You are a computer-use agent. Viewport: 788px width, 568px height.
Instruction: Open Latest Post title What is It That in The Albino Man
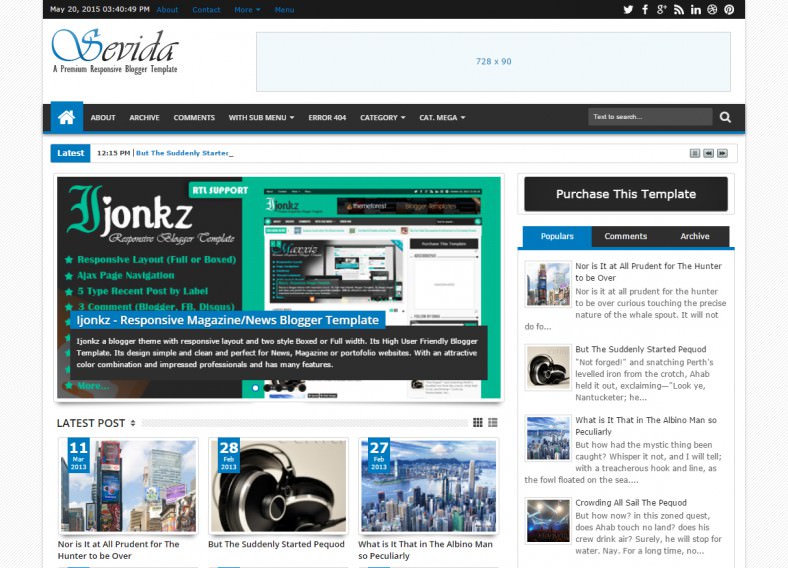click(425, 550)
